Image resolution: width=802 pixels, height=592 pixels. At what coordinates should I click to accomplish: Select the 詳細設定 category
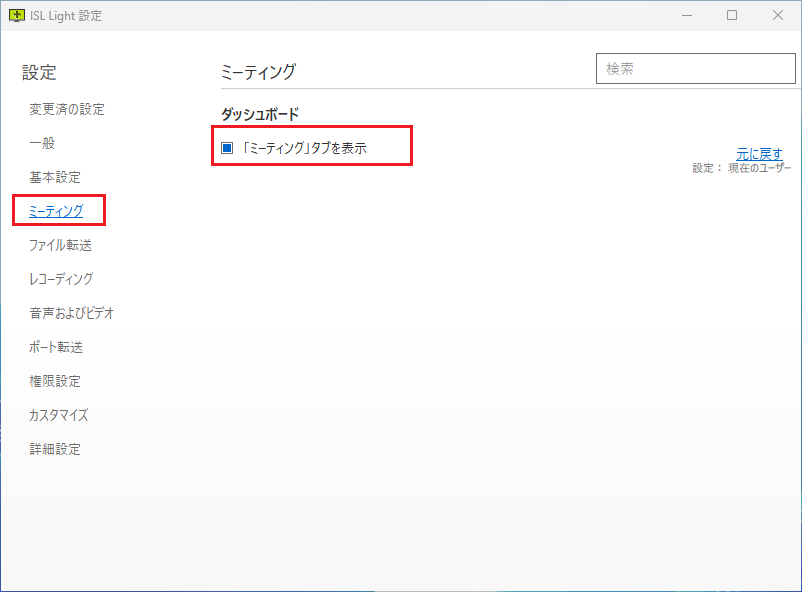[x=55, y=449]
